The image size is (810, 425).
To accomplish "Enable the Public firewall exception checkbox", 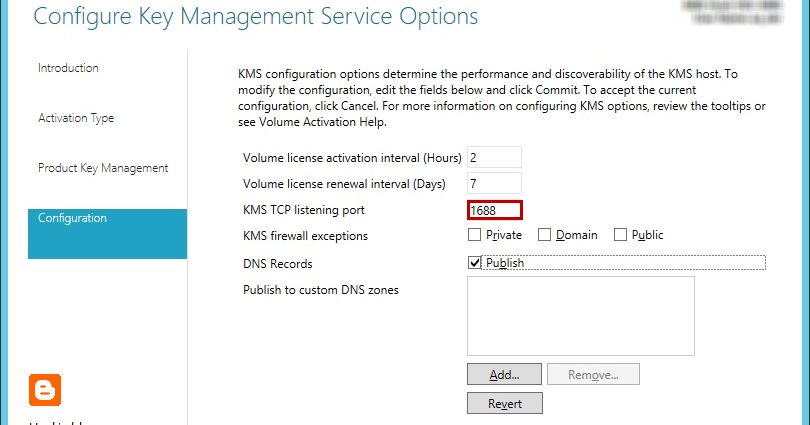I will 620,235.
